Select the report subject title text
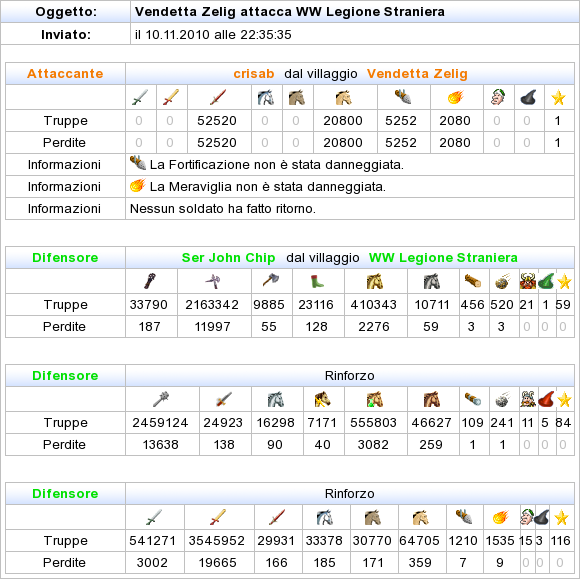 (x=290, y=11)
